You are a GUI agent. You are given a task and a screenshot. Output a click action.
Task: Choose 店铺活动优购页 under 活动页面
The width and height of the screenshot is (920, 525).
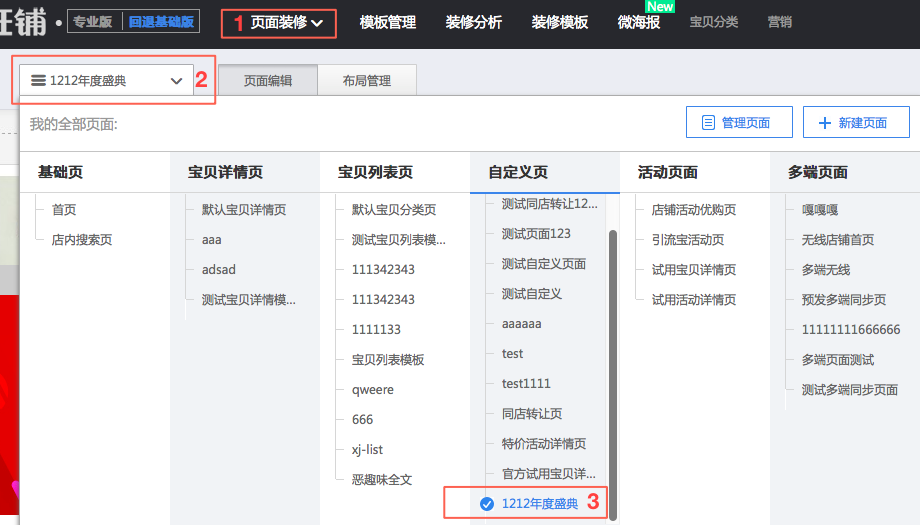[694, 210]
